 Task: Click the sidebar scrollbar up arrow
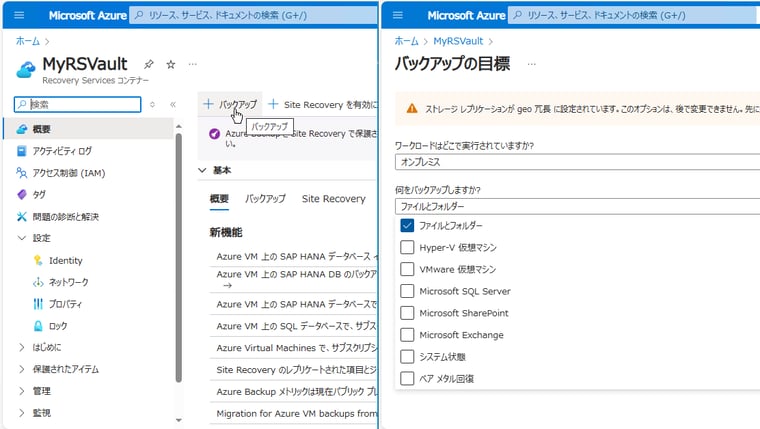(x=178, y=127)
